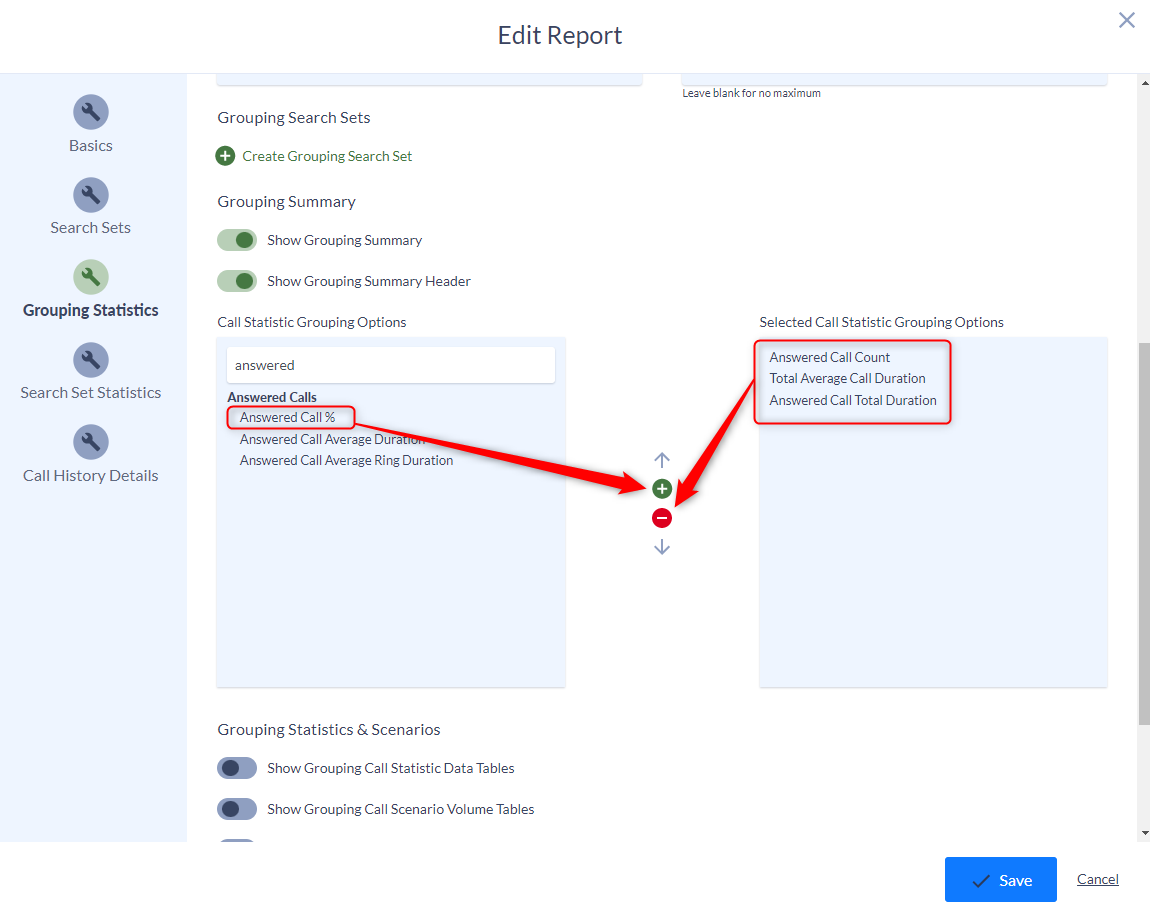Open the Search Sets section

(90, 194)
